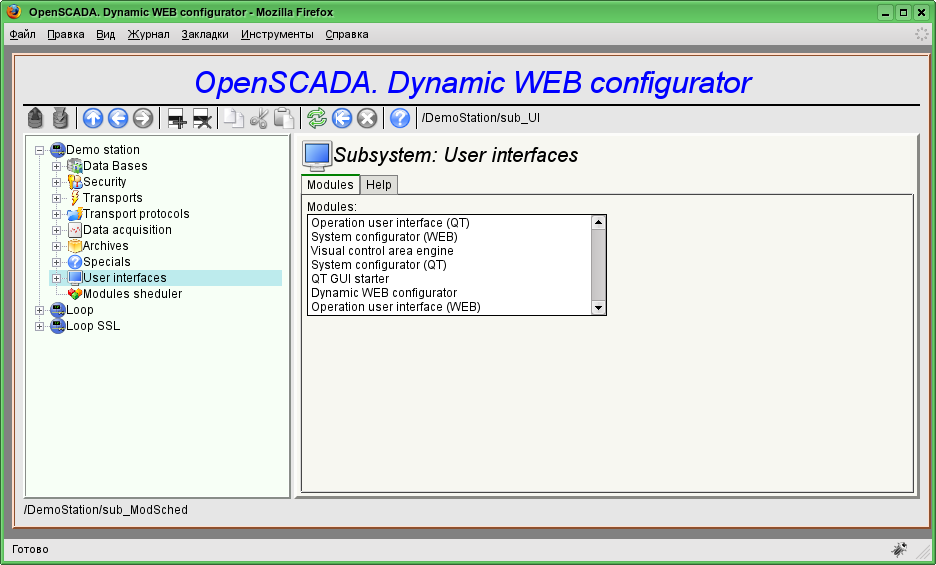Click the Add item toolbar icon
Screen dimensions: 936x565
pos(177,118)
